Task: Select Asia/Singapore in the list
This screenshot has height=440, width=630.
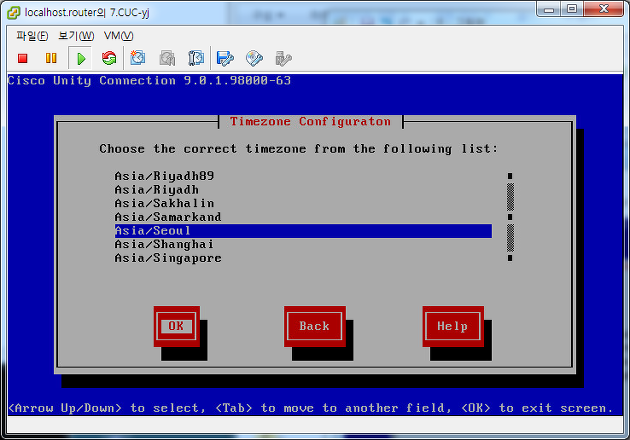Action: (303, 258)
